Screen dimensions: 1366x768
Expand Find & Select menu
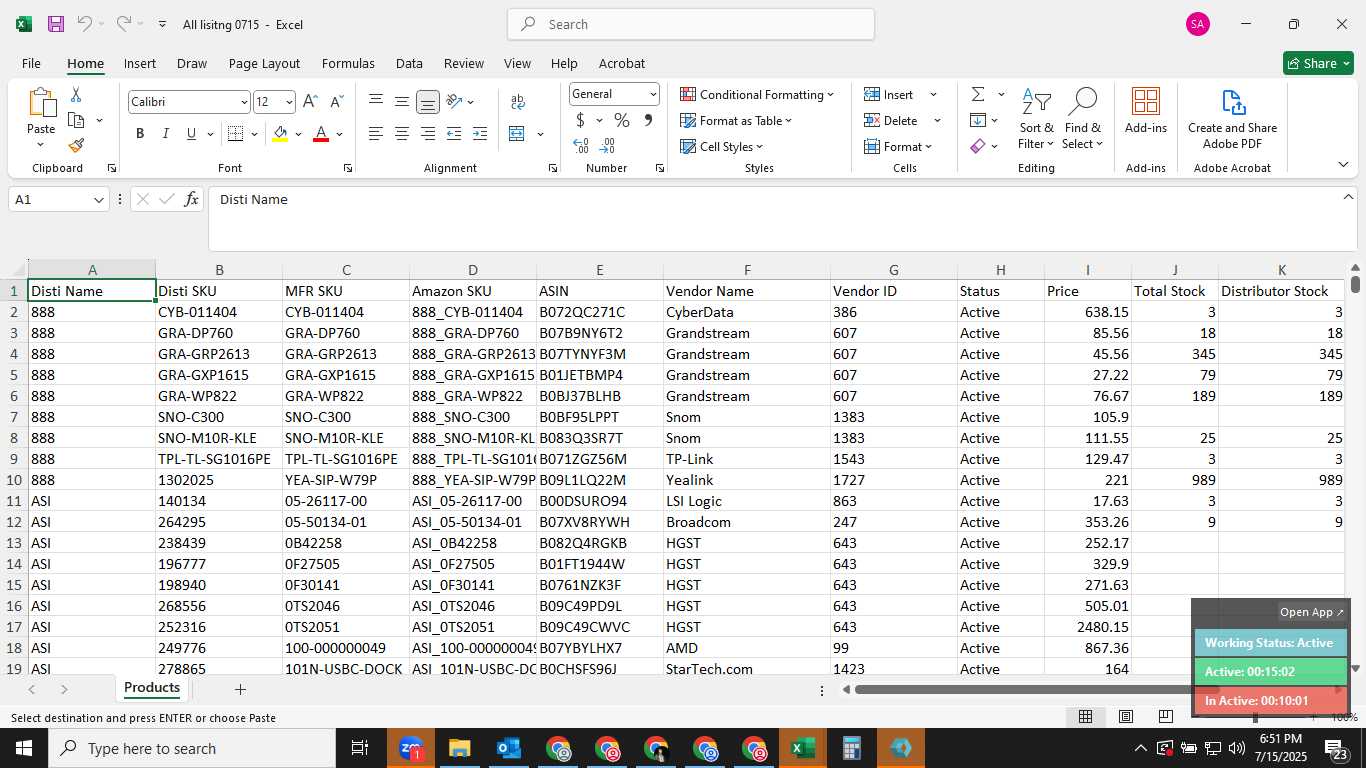click(x=1082, y=119)
